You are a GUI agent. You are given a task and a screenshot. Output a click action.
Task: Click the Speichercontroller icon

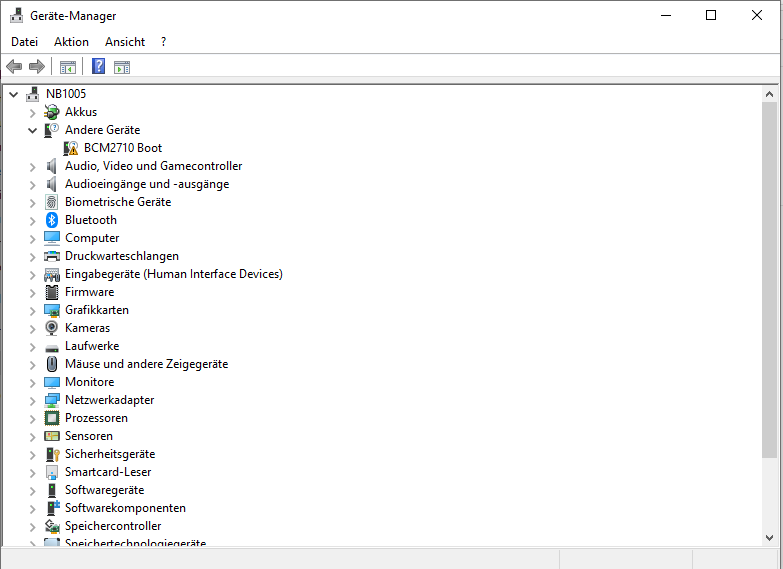(51, 526)
